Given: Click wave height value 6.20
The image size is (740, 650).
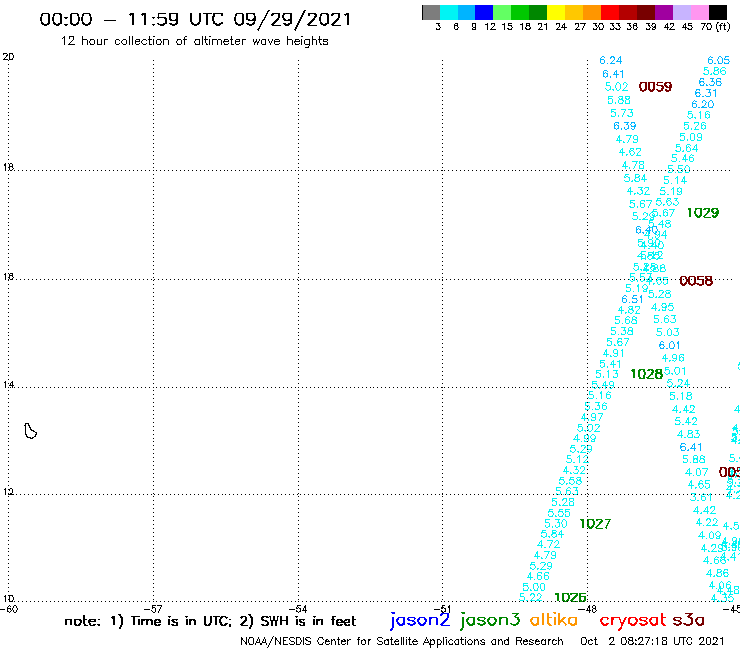Looking at the screenshot, I should [703, 104].
